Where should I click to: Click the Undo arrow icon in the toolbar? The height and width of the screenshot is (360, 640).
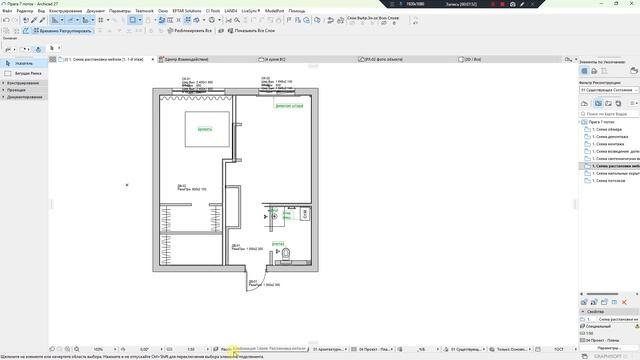pyautogui.click(x=6, y=20)
